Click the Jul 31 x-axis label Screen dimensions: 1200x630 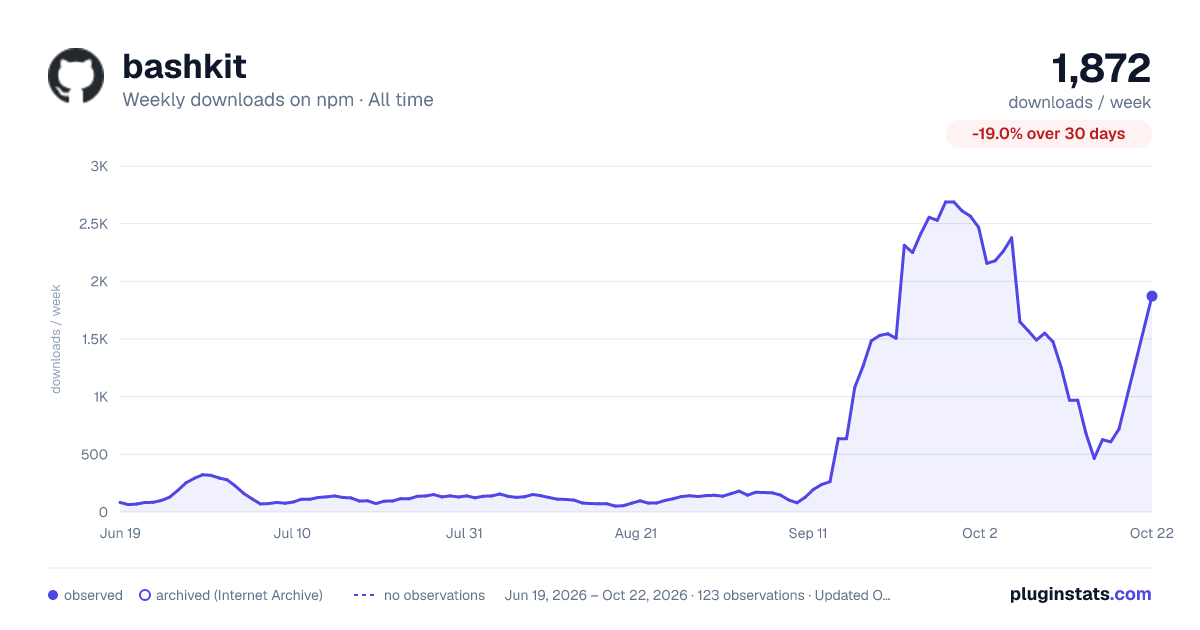tap(464, 533)
